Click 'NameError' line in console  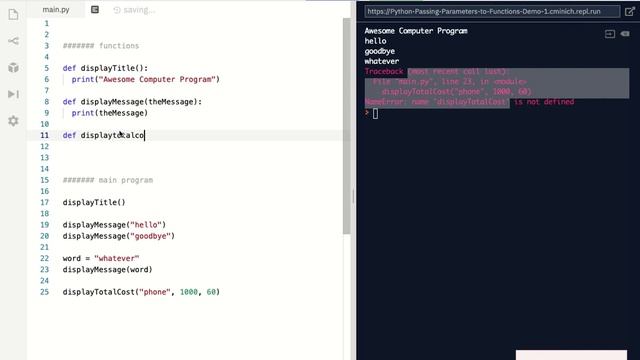tap(469, 102)
